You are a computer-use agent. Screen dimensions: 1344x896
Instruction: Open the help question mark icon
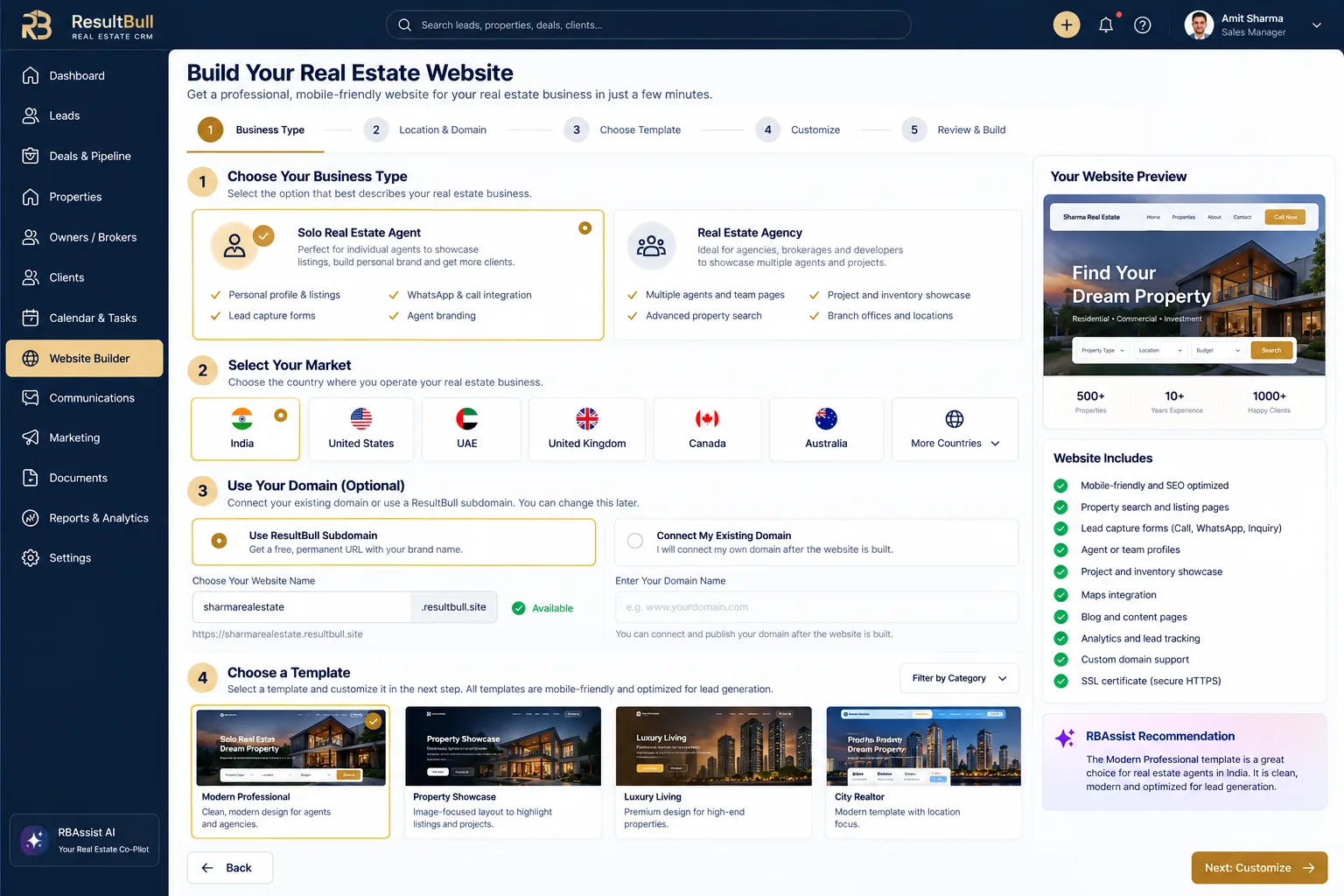(x=1142, y=24)
